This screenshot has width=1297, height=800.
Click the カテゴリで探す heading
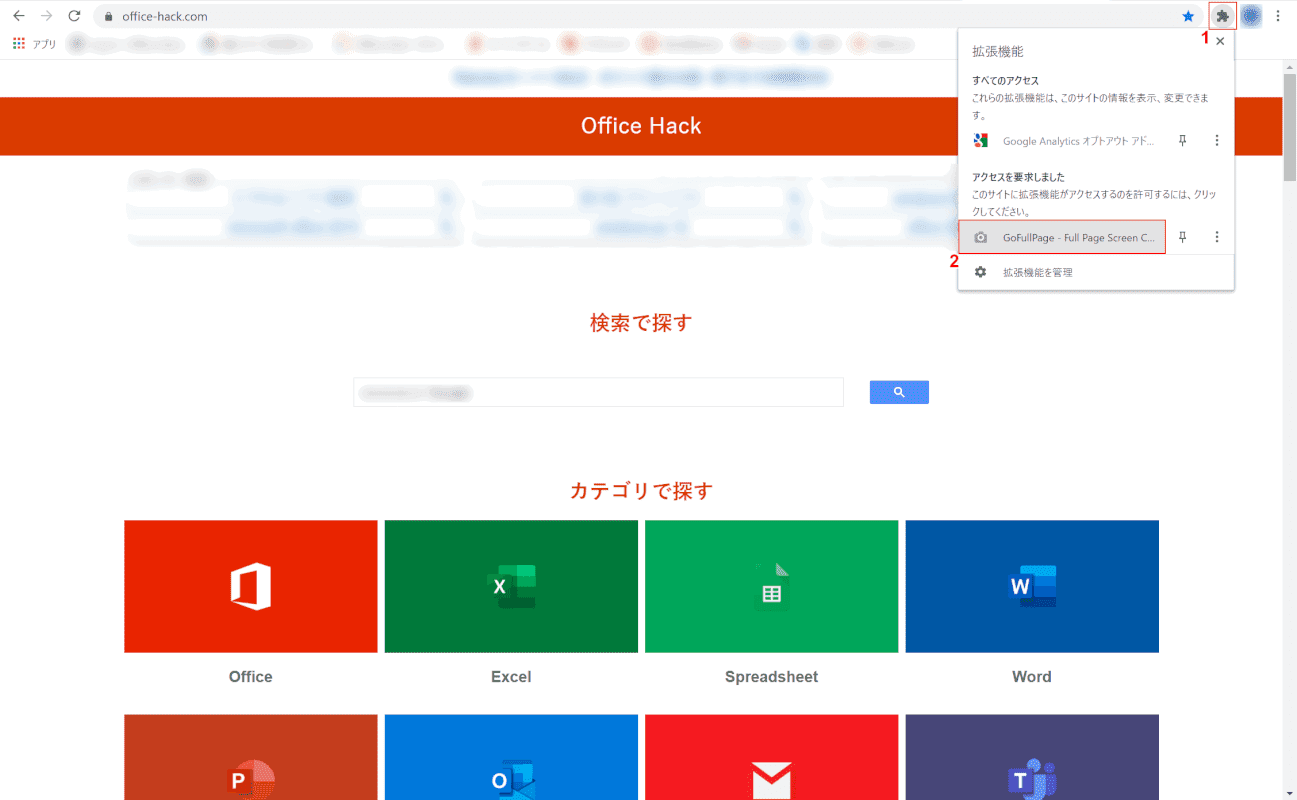point(641,491)
